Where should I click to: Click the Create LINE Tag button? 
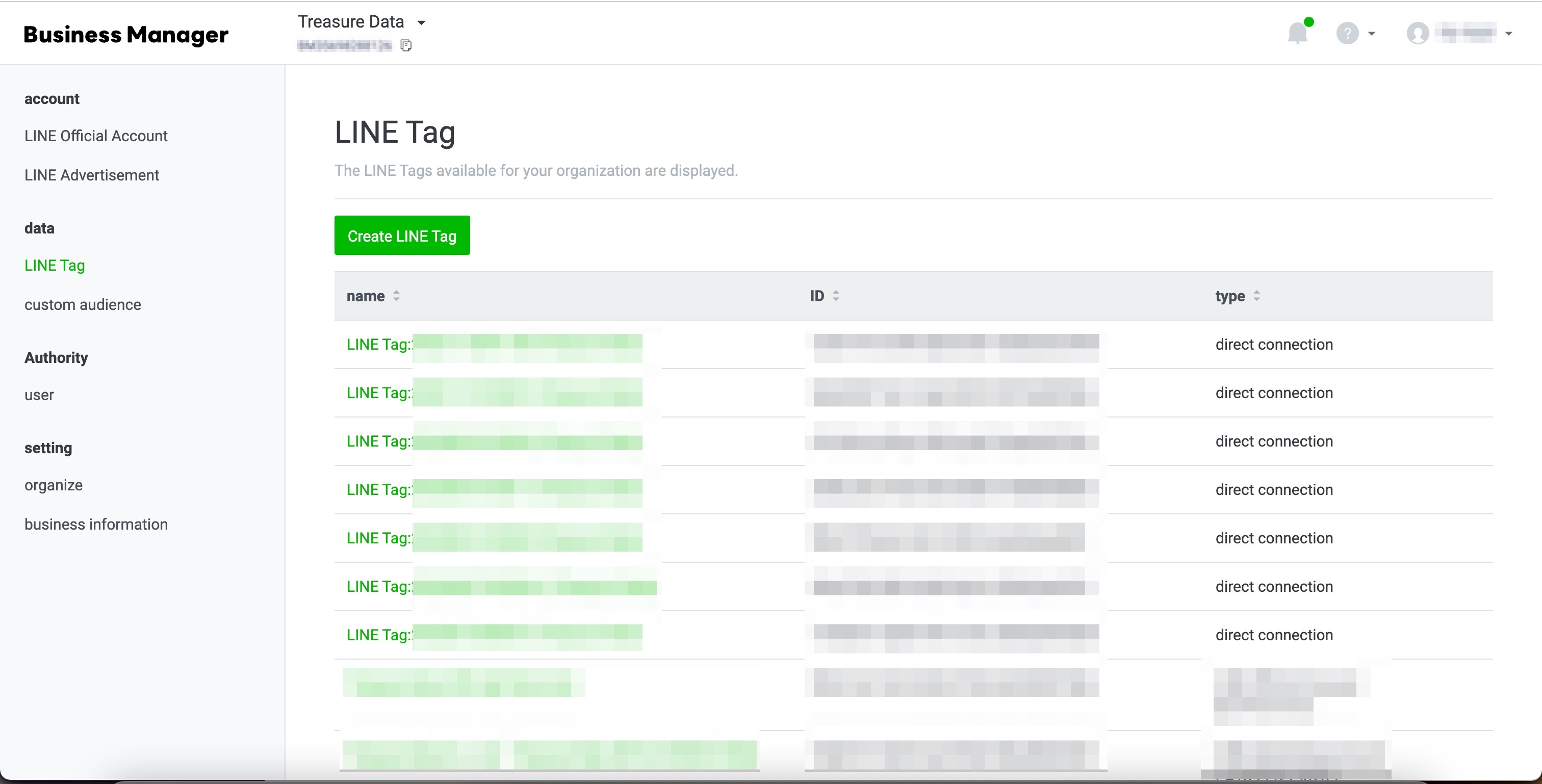[x=402, y=235]
